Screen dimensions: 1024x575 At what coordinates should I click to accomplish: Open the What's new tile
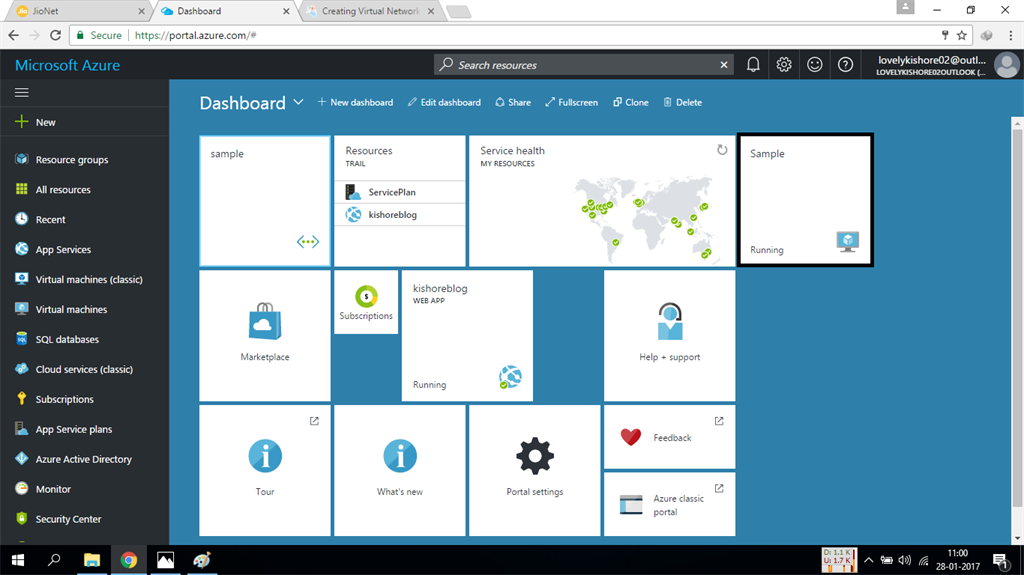pyautogui.click(x=400, y=470)
